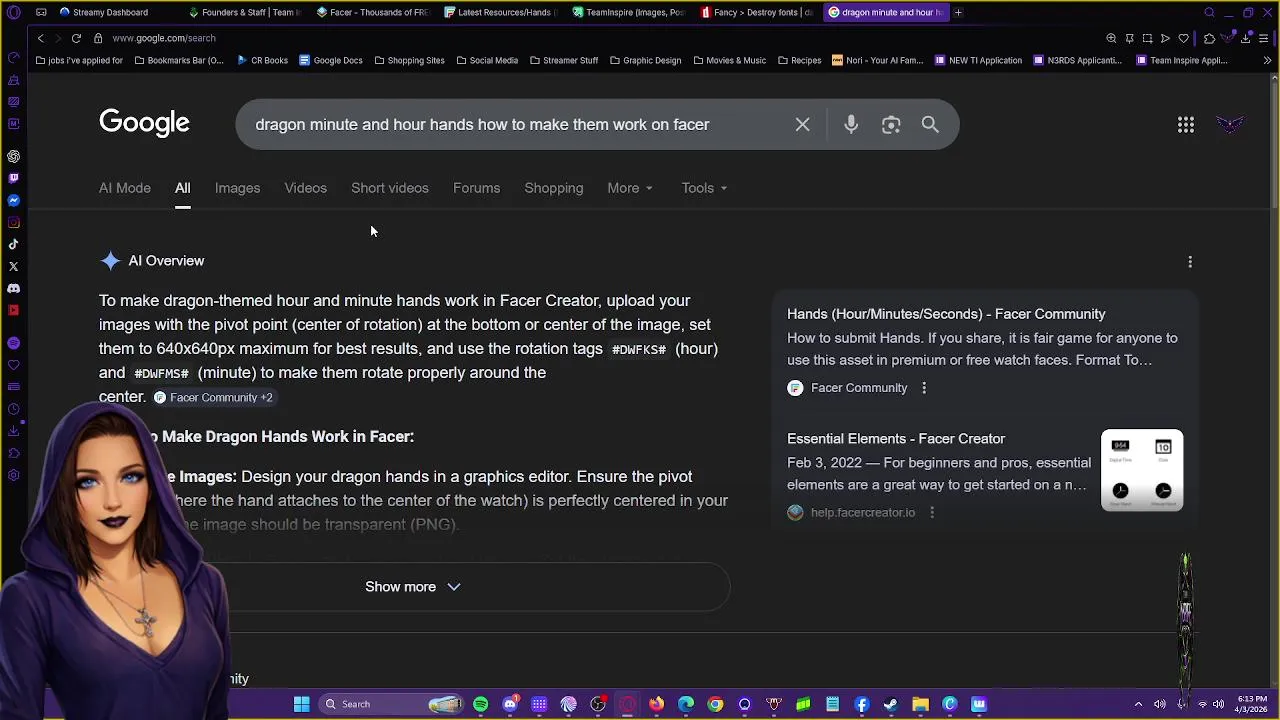1280x720 pixels.
Task: Click the Facebook taskbar icon
Action: coord(861,704)
